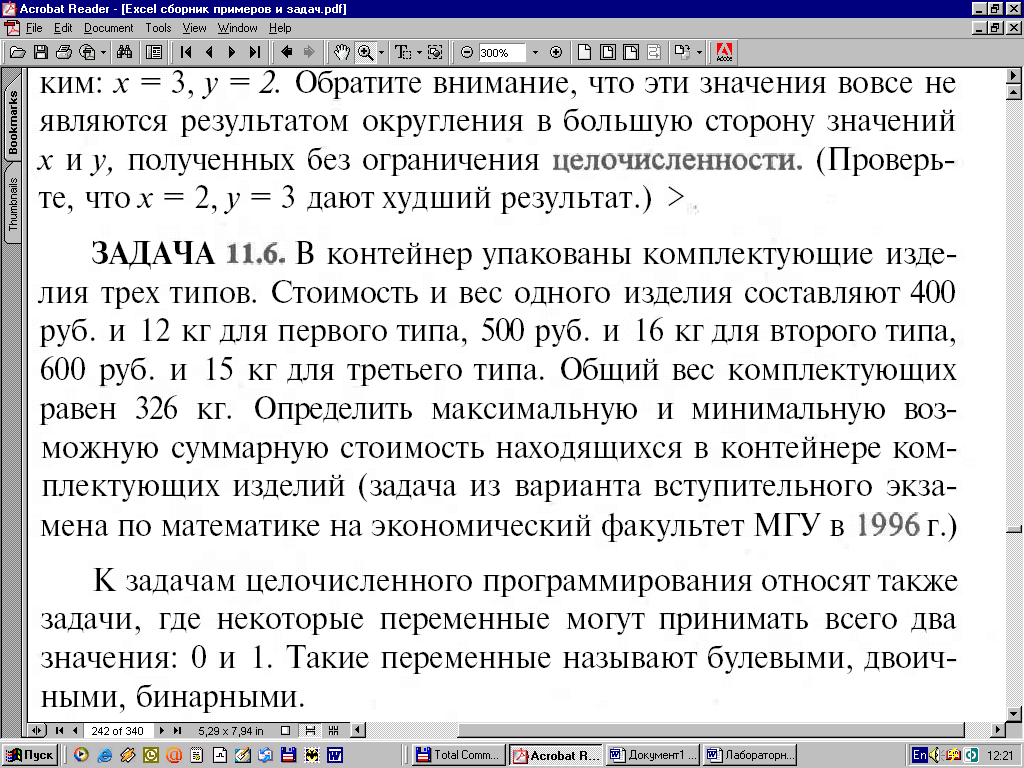This screenshot has height=768, width=1024.
Task: Find text using the binoculars icon
Action: coord(124,52)
